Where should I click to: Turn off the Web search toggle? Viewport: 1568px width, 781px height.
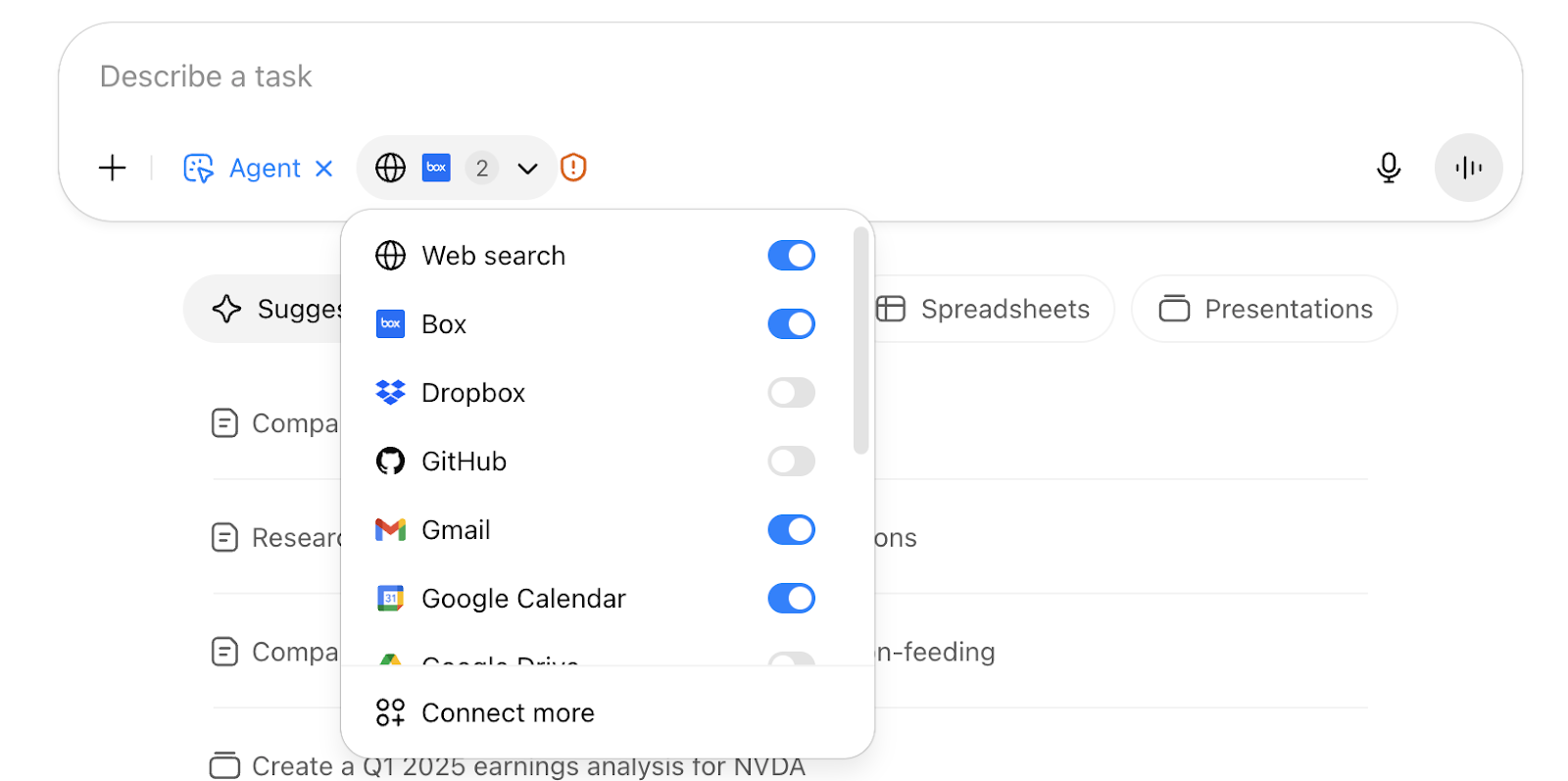(x=792, y=256)
